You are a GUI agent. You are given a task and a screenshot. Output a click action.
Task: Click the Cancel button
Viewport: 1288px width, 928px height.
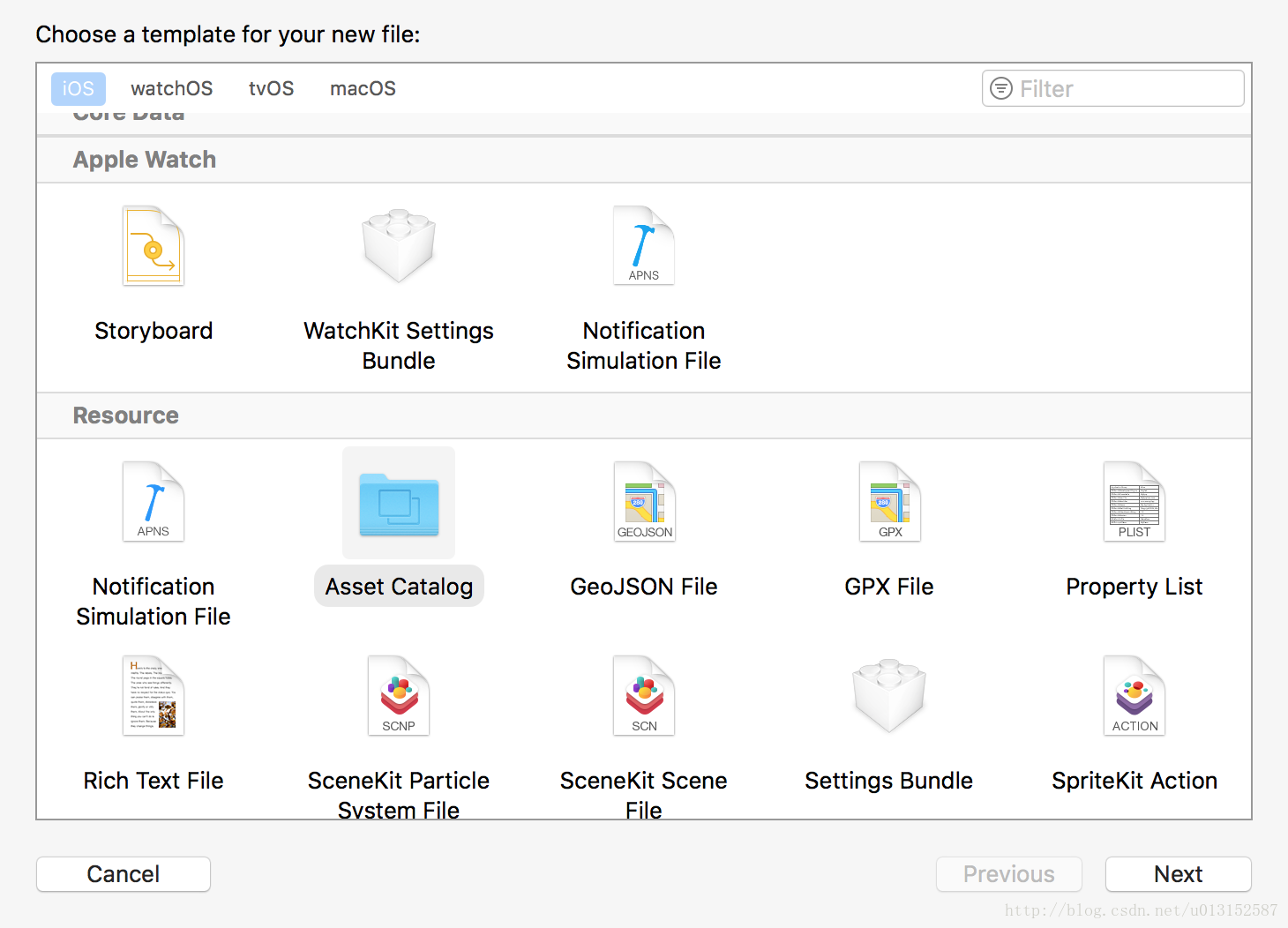124,874
